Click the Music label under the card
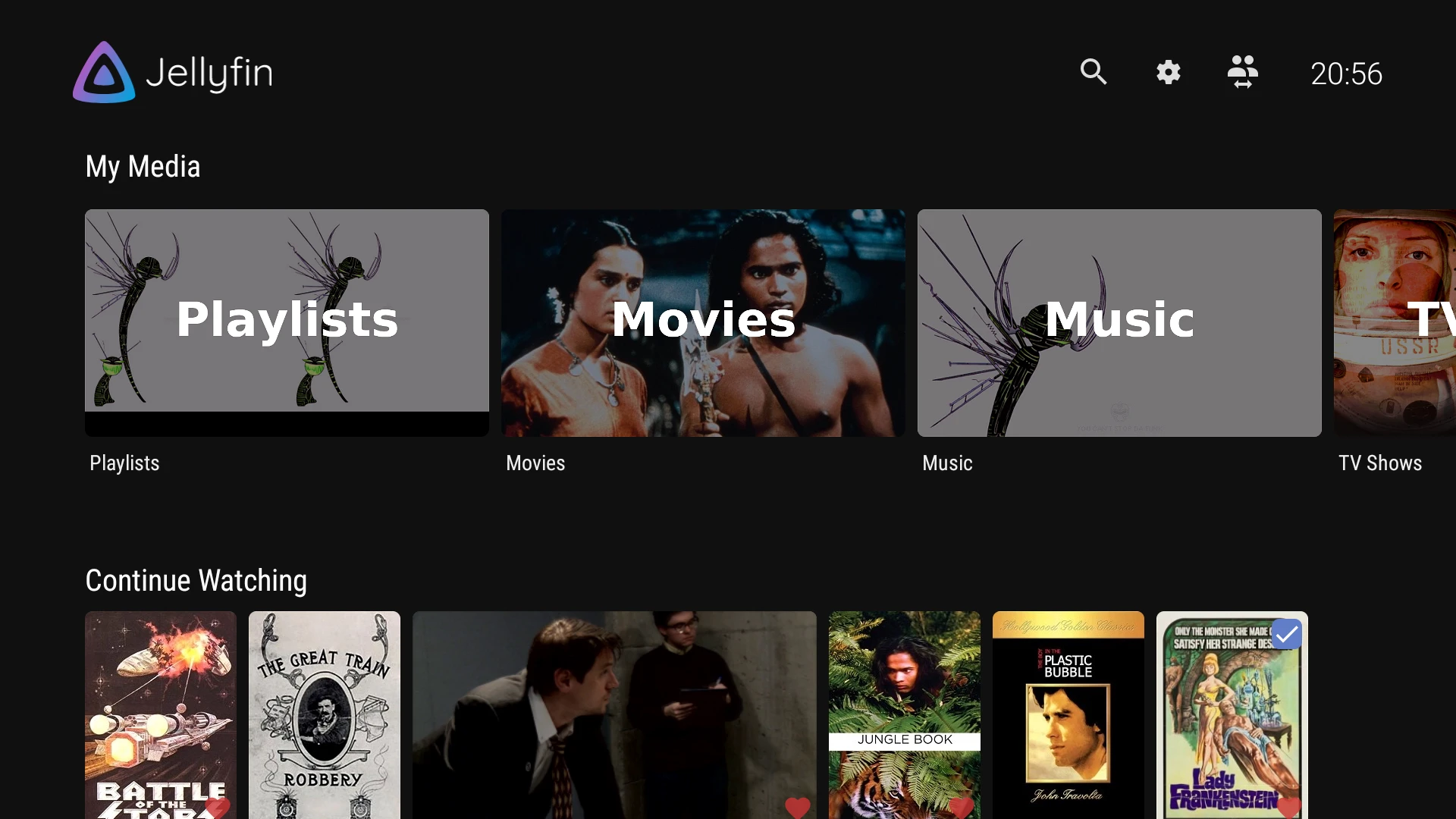 (947, 463)
